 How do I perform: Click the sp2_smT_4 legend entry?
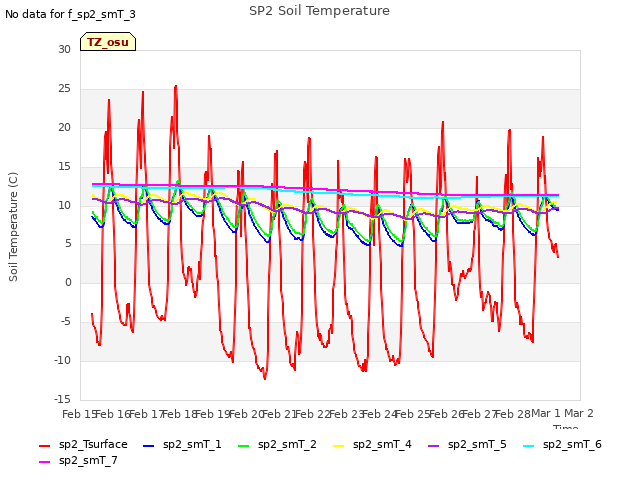coord(372,444)
